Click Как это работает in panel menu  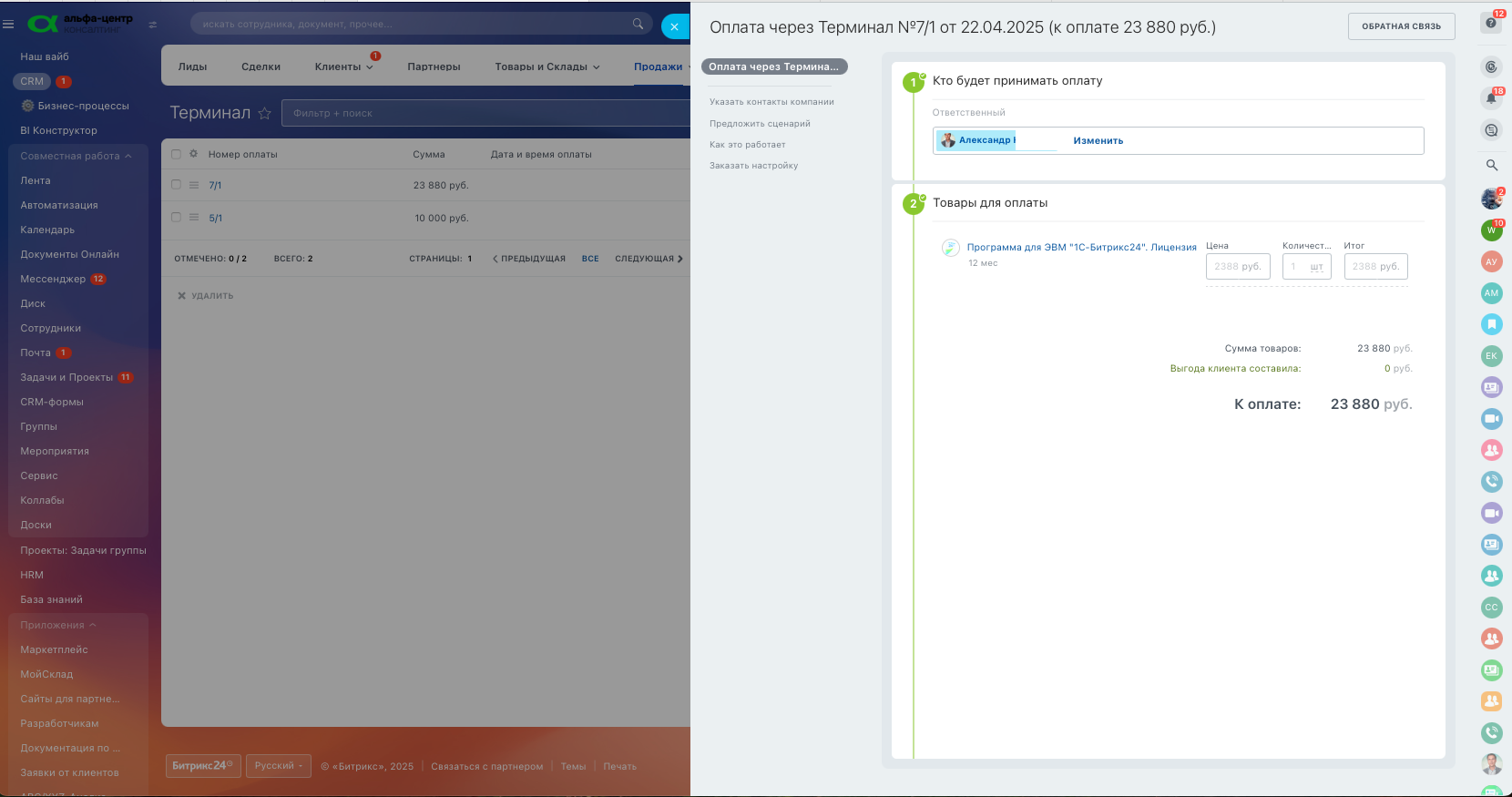(x=747, y=145)
